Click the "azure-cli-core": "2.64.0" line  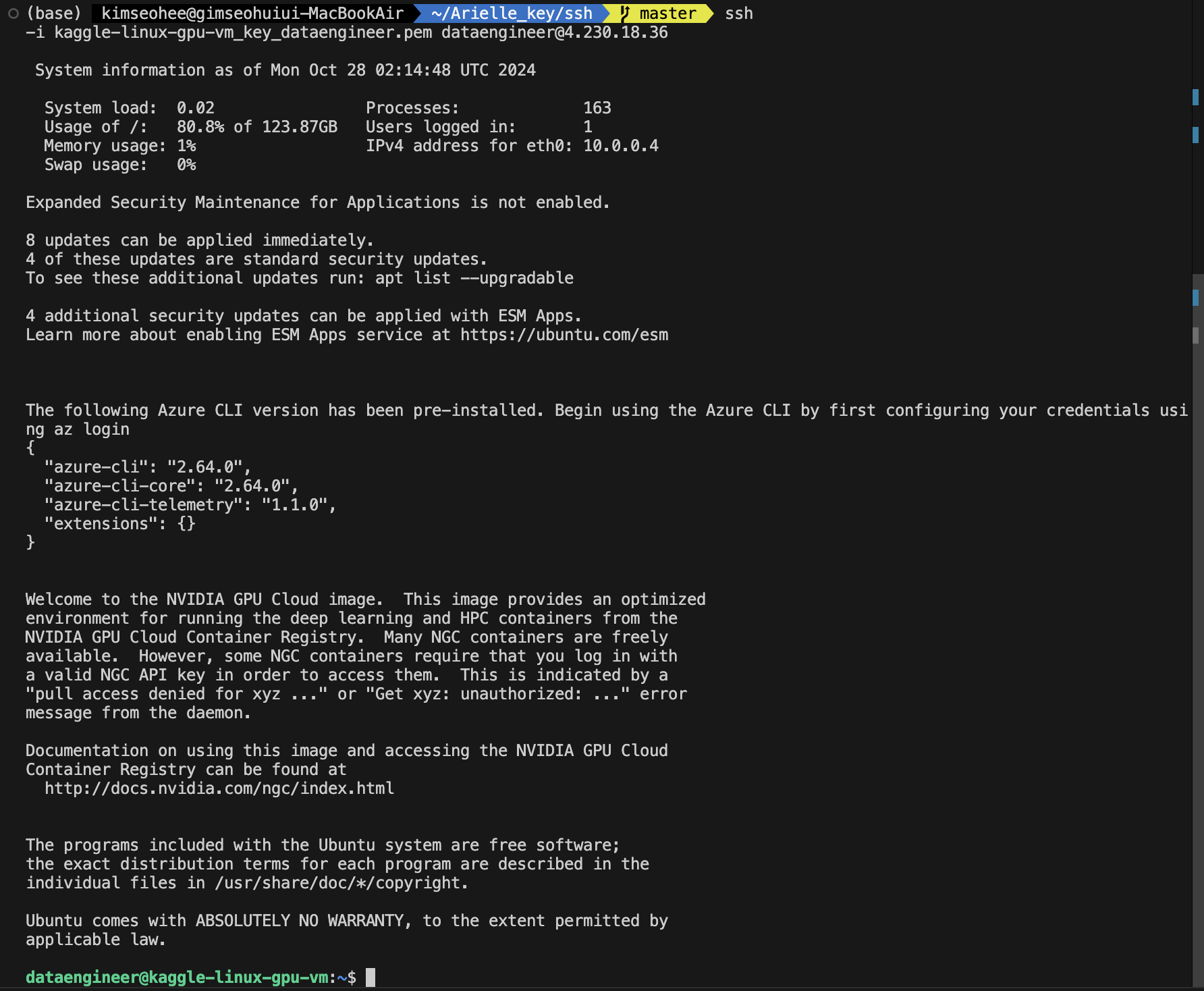tap(171, 486)
